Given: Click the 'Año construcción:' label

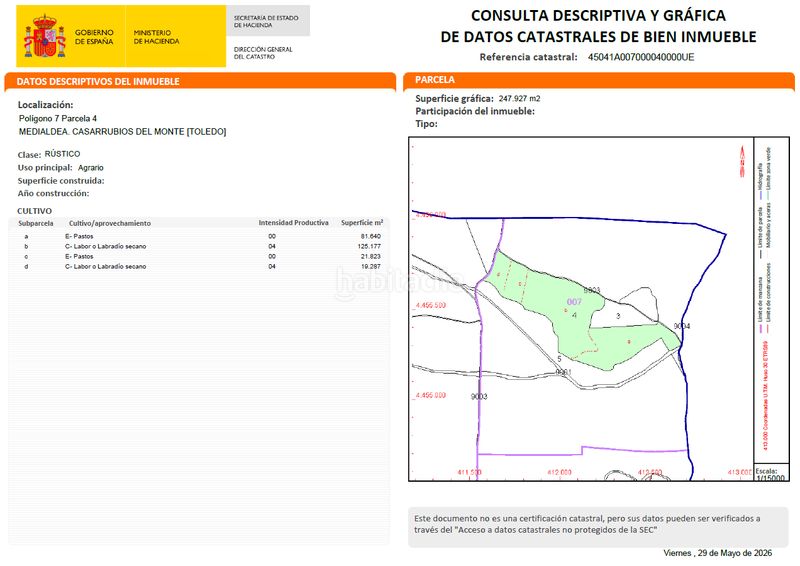Looking at the screenshot, I should [53, 193].
